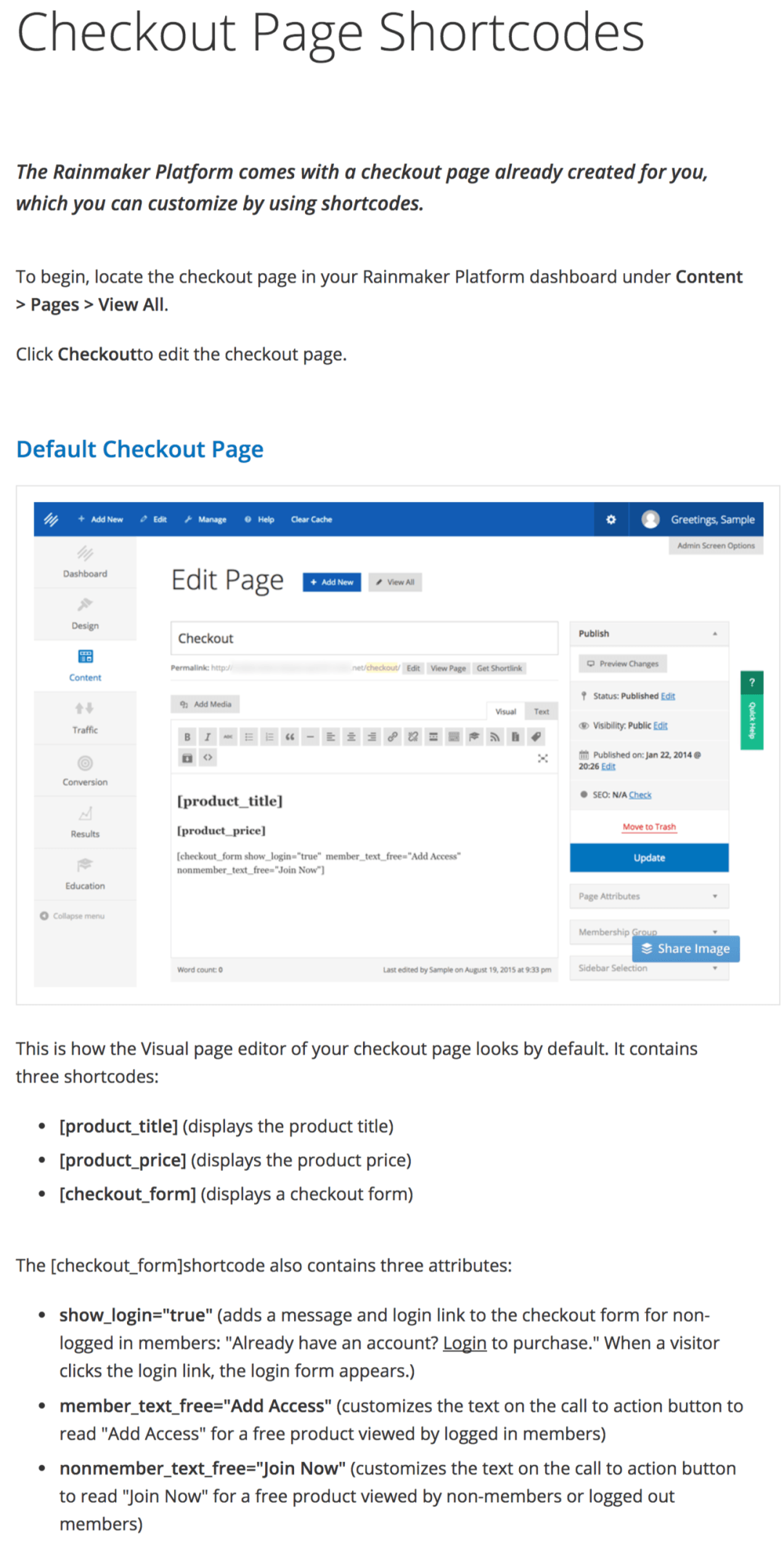
Task: Click Clear Cache in the admin bar
Action: pos(311,519)
